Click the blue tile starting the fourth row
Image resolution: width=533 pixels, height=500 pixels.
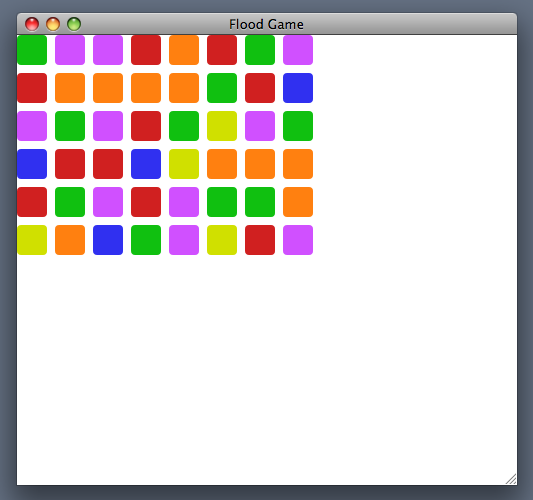32,164
